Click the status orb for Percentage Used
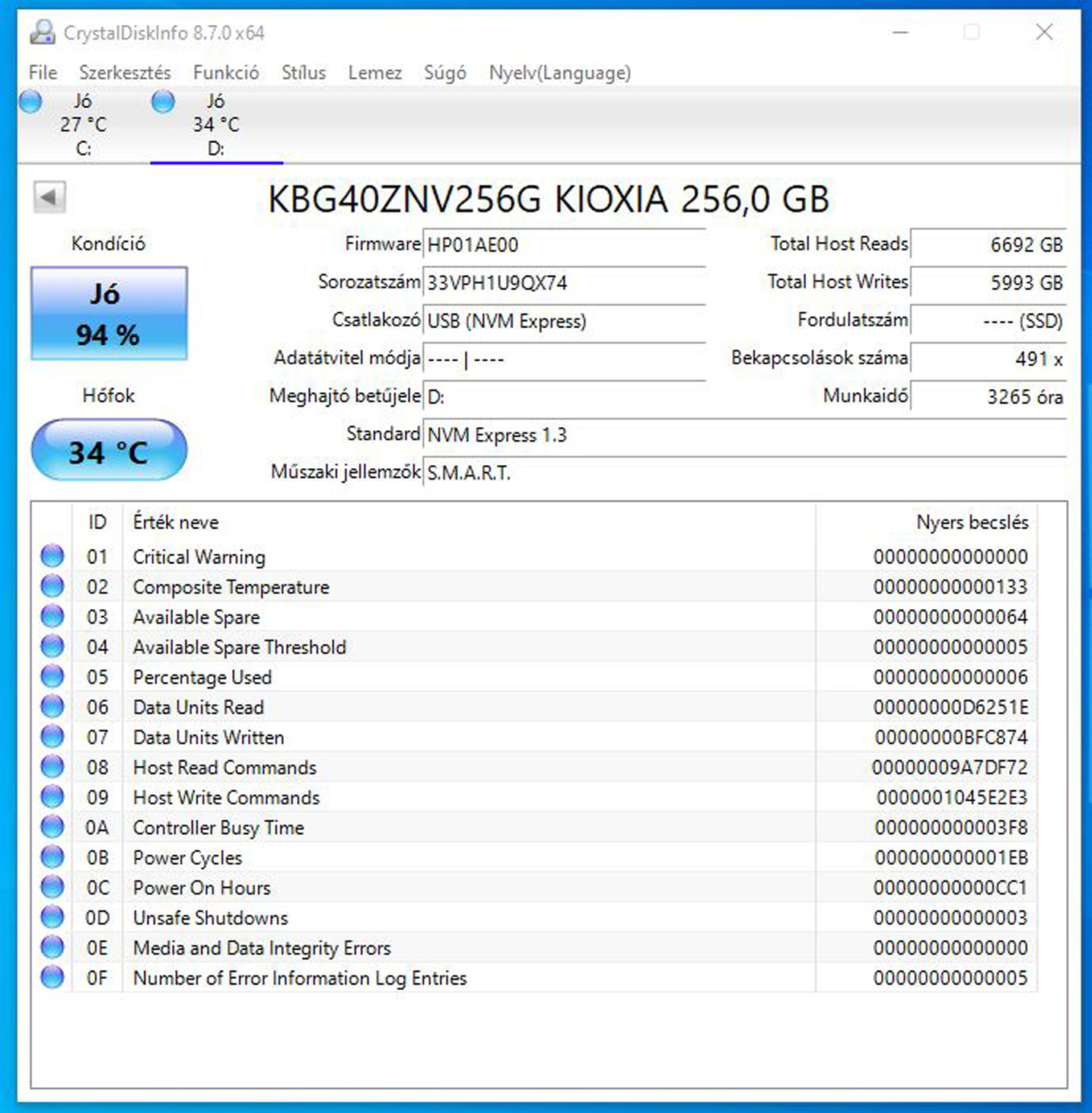This screenshot has width=1092, height=1113. 52,676
